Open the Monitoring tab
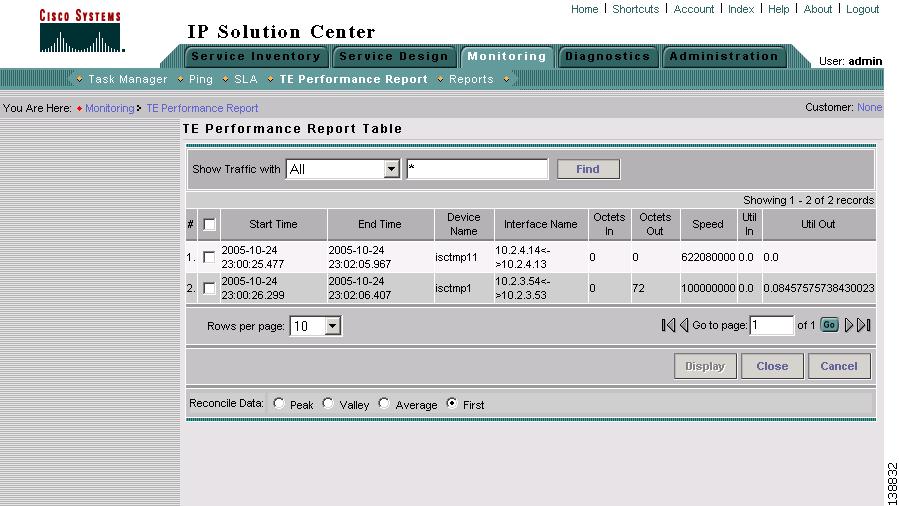 (x=507, y=56)
